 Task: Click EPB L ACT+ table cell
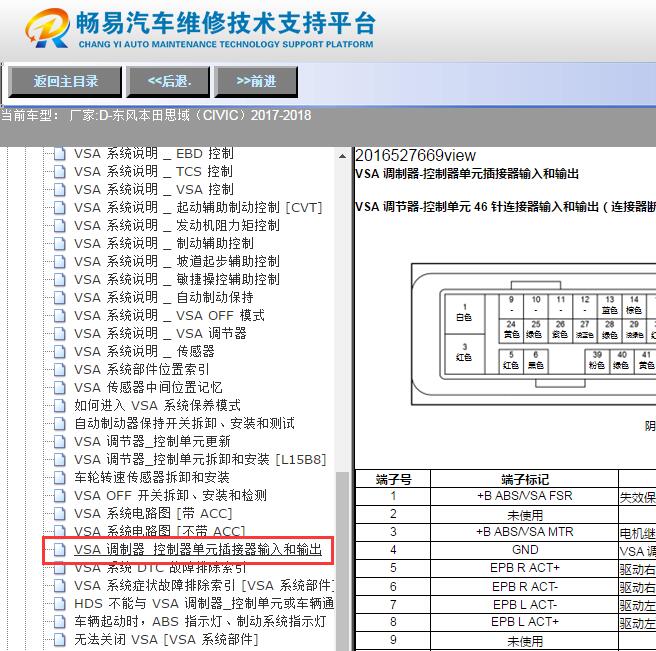pyautogui.click(x=525, y=622)
